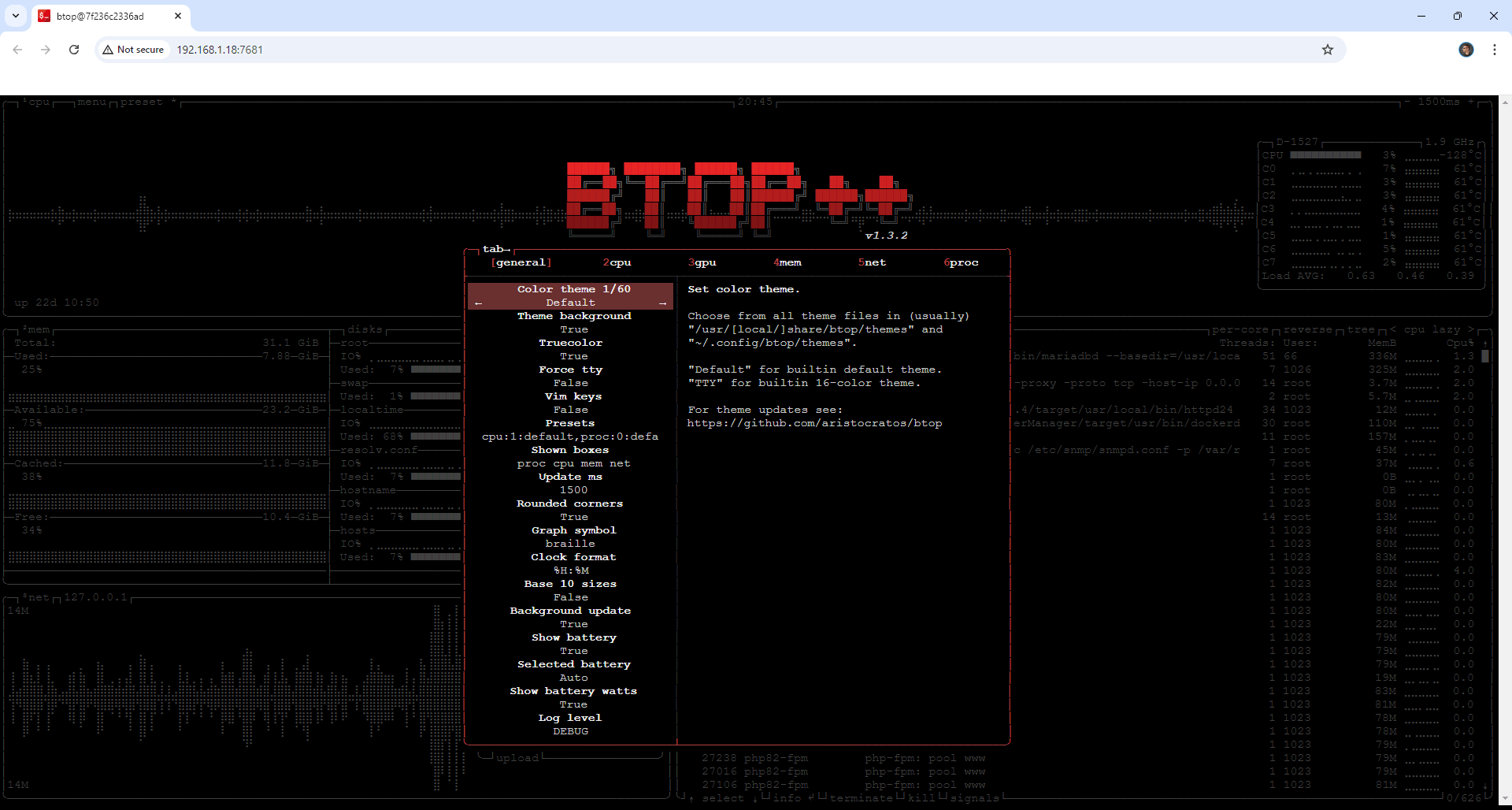Open the menu button in cpu box header
The image size is (1512, 810).
click(91, 102)
